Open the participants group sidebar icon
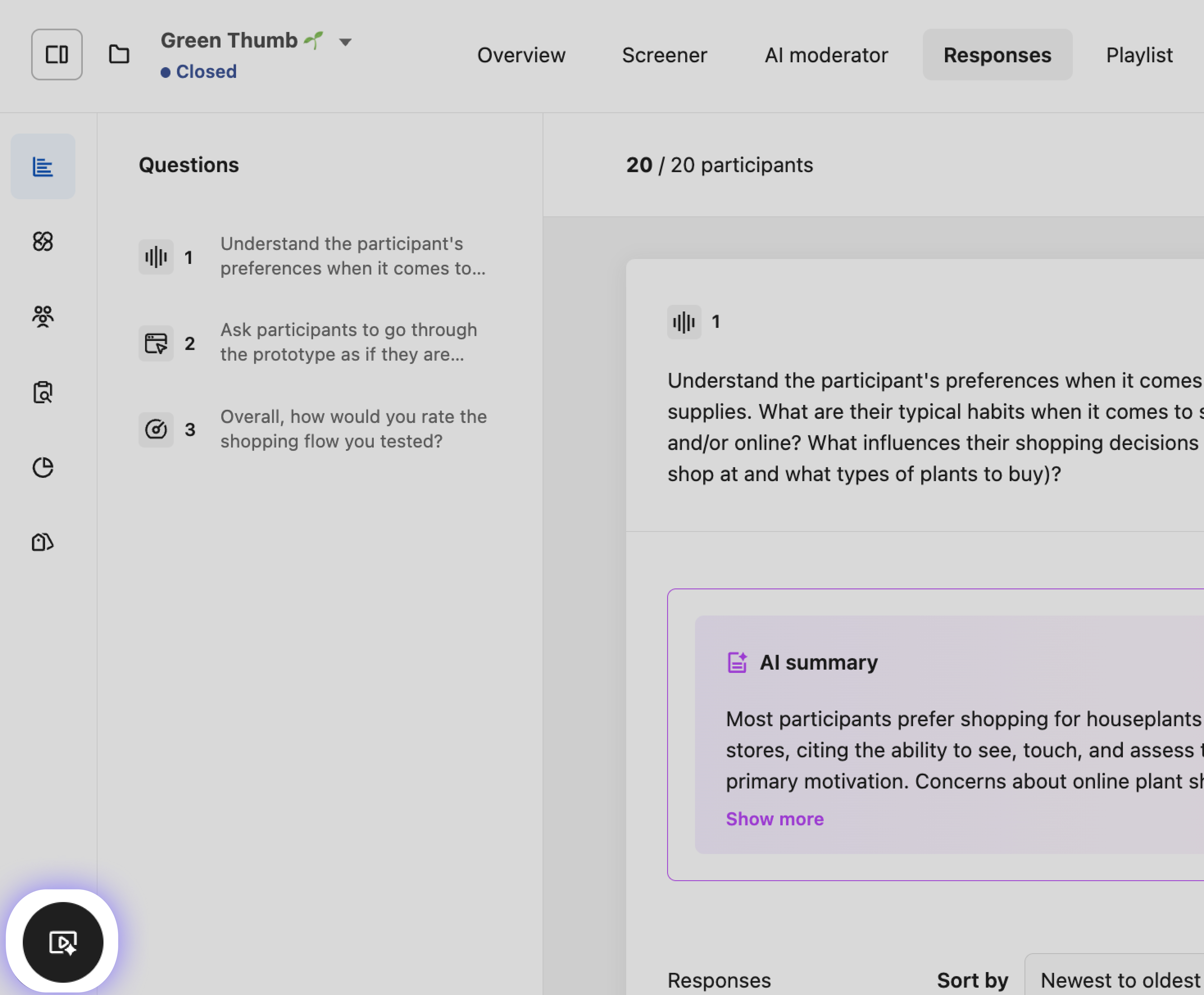The width and height of the screenshot is (1204, 995). click(x=43, y=316)
